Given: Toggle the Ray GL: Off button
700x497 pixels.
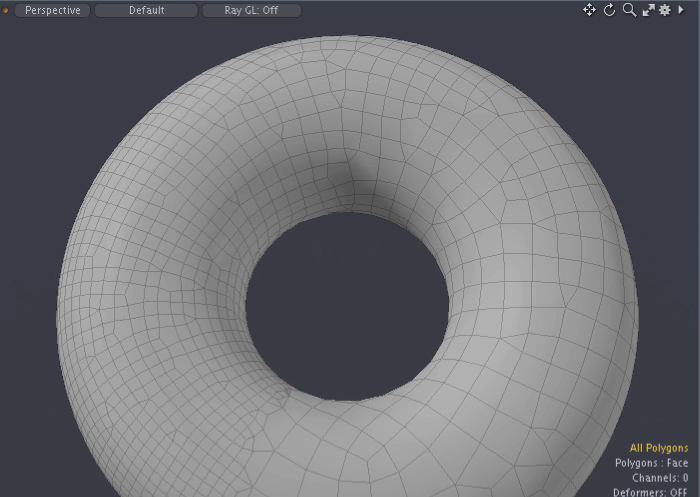Looking at the screenshot, I should tap(249, 10).
